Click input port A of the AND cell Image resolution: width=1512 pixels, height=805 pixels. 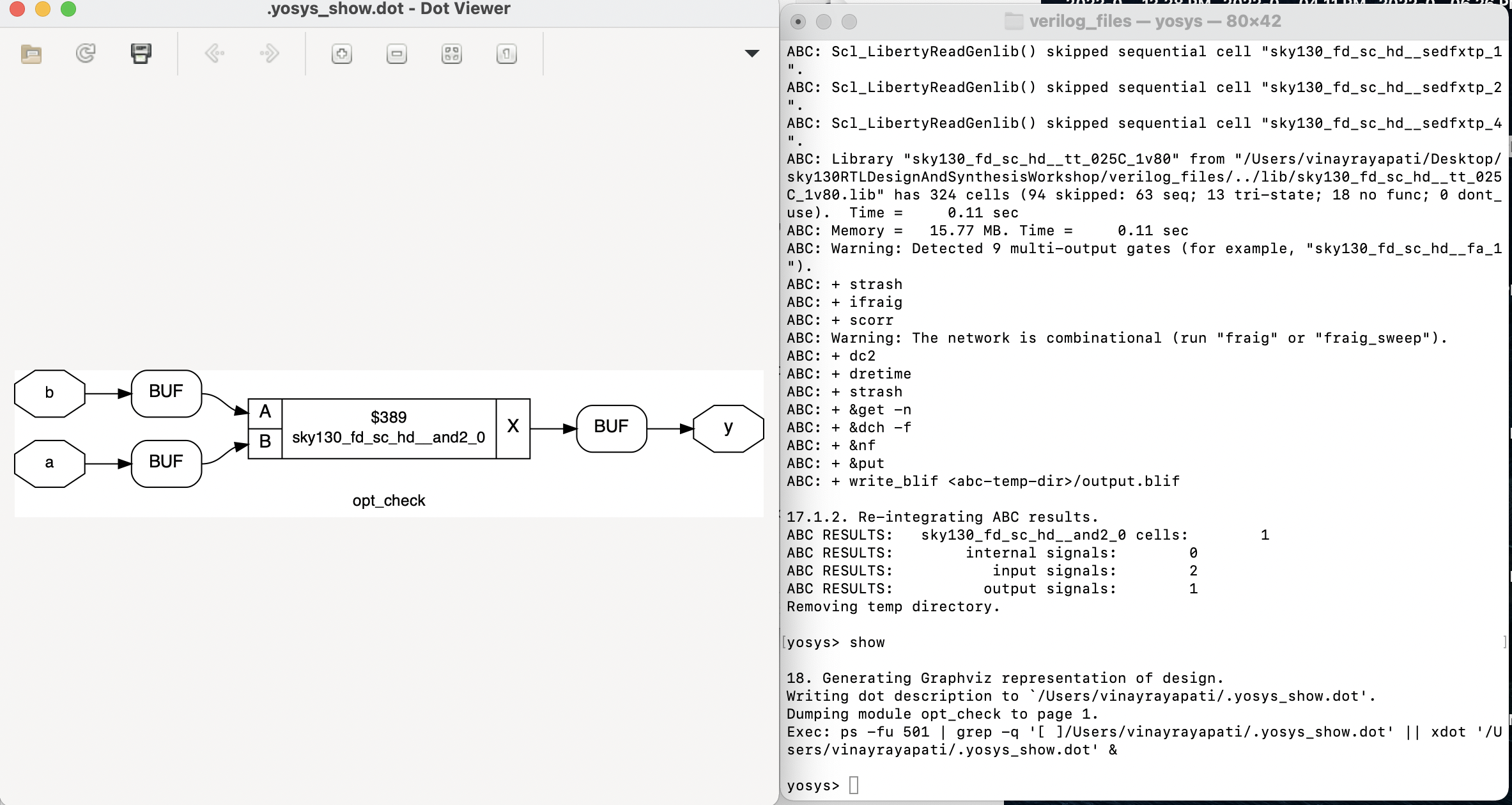[x=264, y=412]
